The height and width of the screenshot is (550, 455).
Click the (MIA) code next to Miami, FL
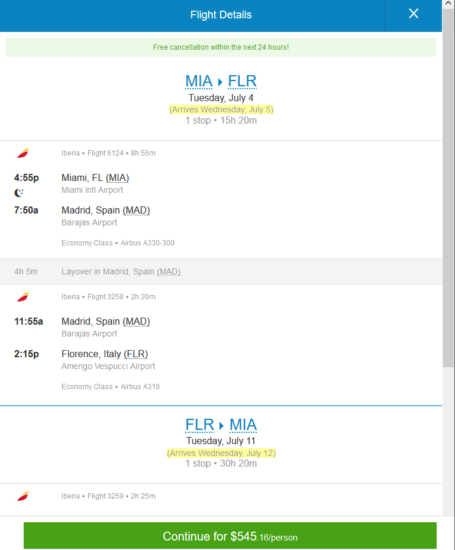117,178
